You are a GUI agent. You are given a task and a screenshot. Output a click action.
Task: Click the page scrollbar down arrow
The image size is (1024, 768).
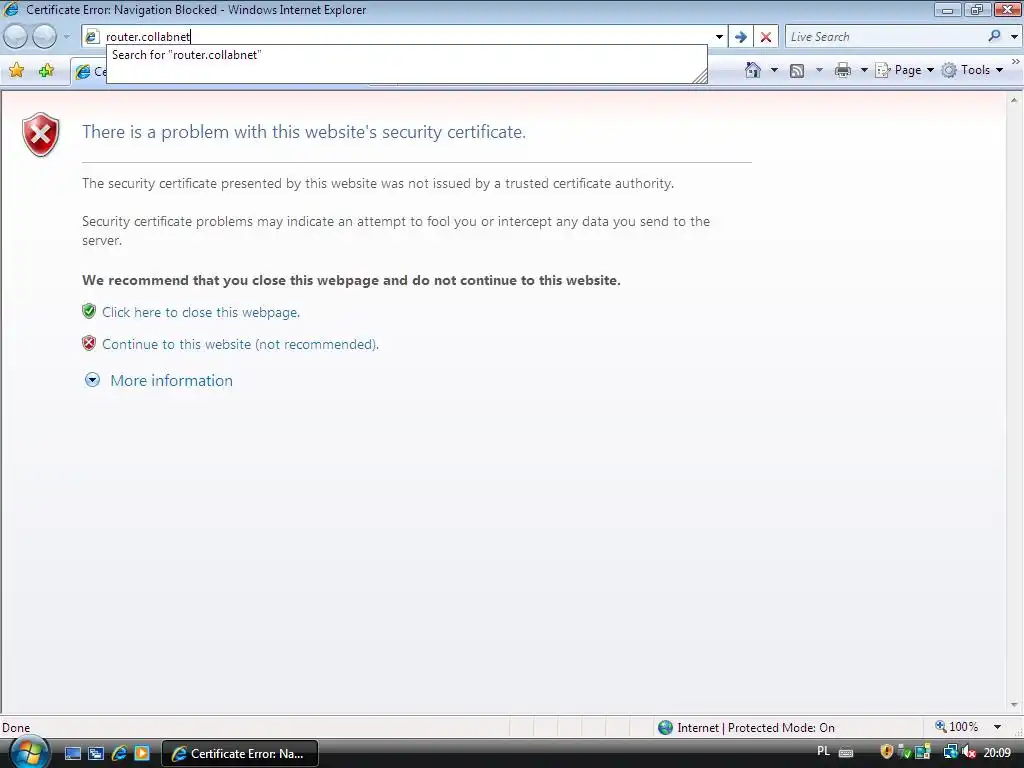coord(1014,705)
